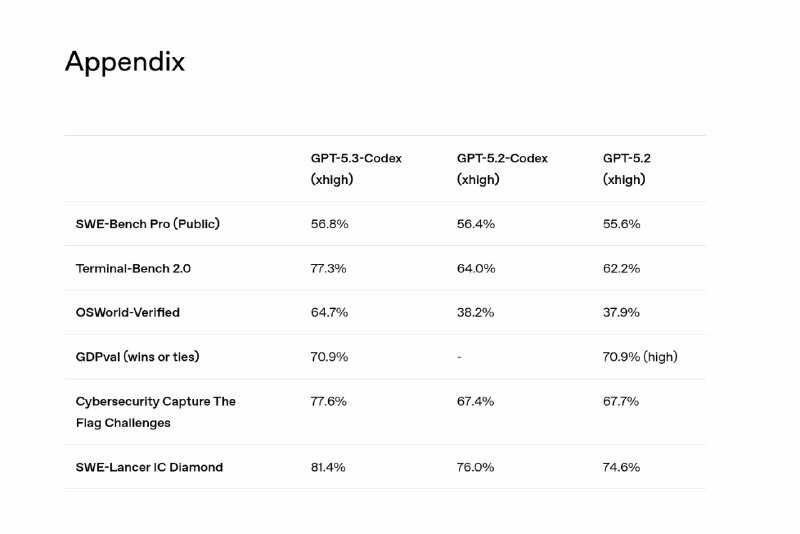Select the SWE-Lancer IC Diamond row label
Screen dimensions: 800x534
(149, 467)
